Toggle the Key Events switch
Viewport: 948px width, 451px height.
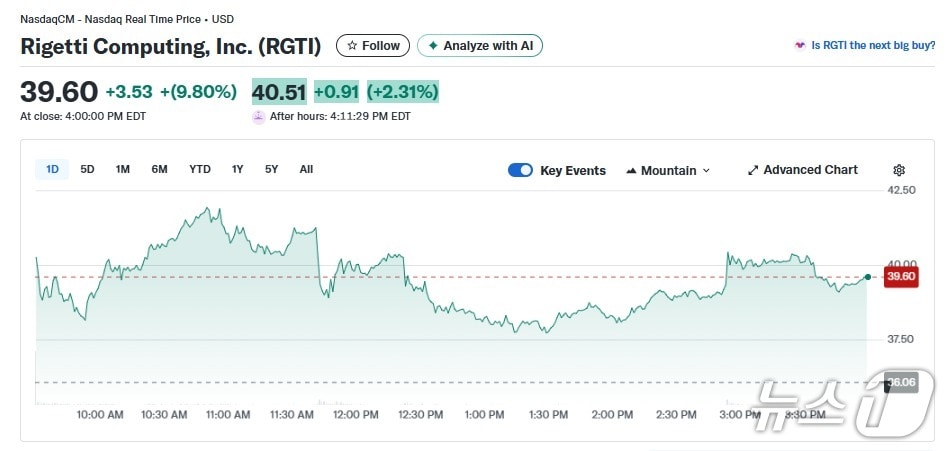pos(520,170)
